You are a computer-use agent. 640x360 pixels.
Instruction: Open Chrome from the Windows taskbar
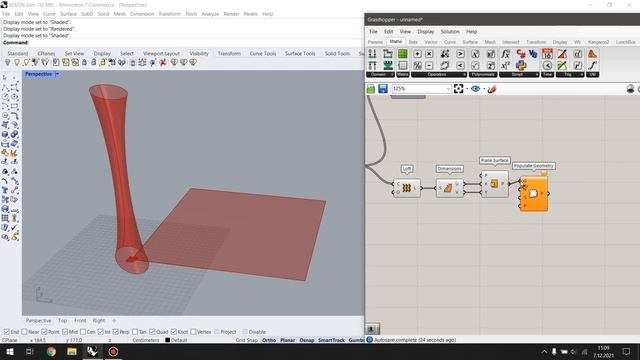pyautogui.click(x=51, y=351)
